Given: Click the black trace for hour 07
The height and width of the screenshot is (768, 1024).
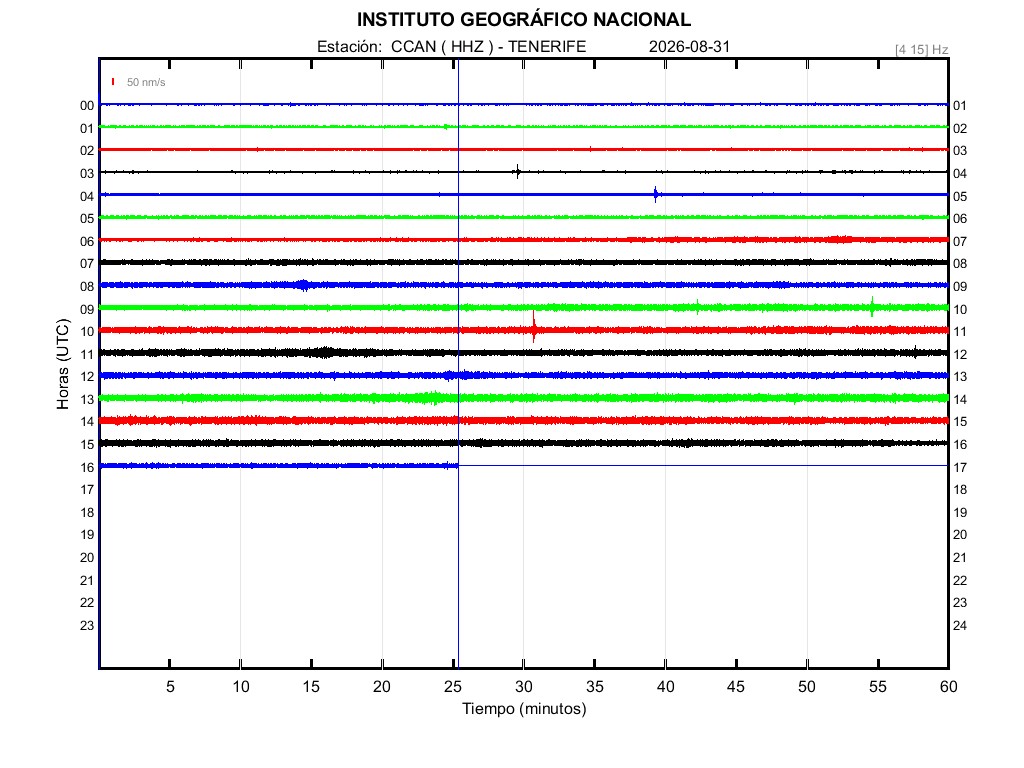Looking at the screenshot, I should tap(524, 263).
